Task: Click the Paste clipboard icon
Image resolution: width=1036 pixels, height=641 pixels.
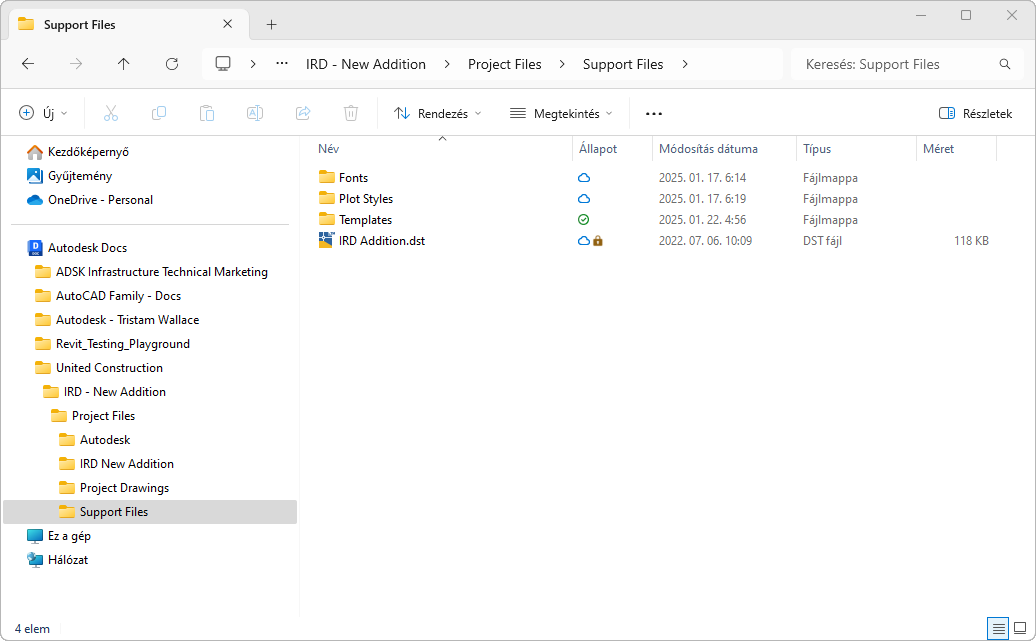Action: [x=207, y=113]
